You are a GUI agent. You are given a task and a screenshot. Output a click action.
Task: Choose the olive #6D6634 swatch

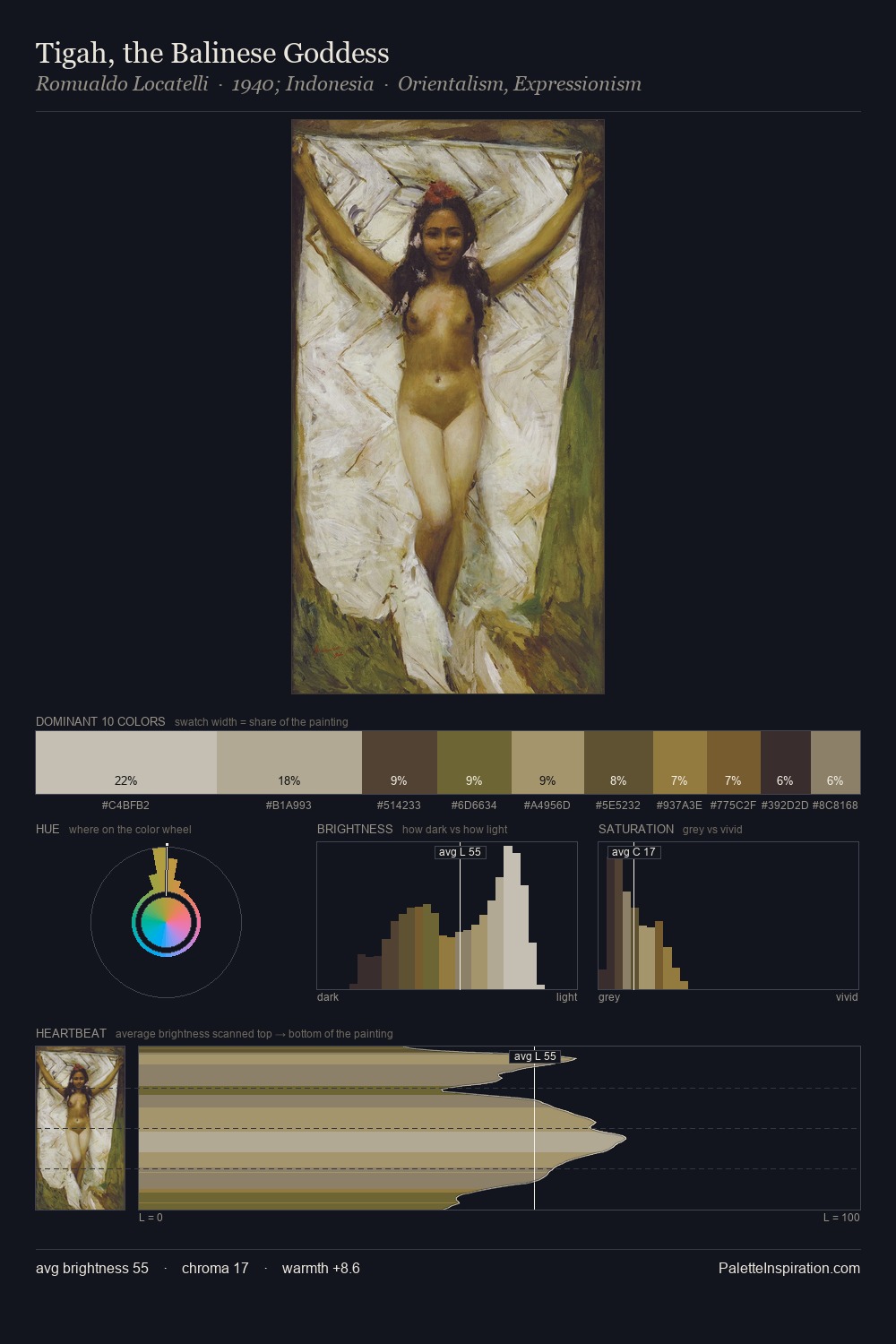point(474,762)
